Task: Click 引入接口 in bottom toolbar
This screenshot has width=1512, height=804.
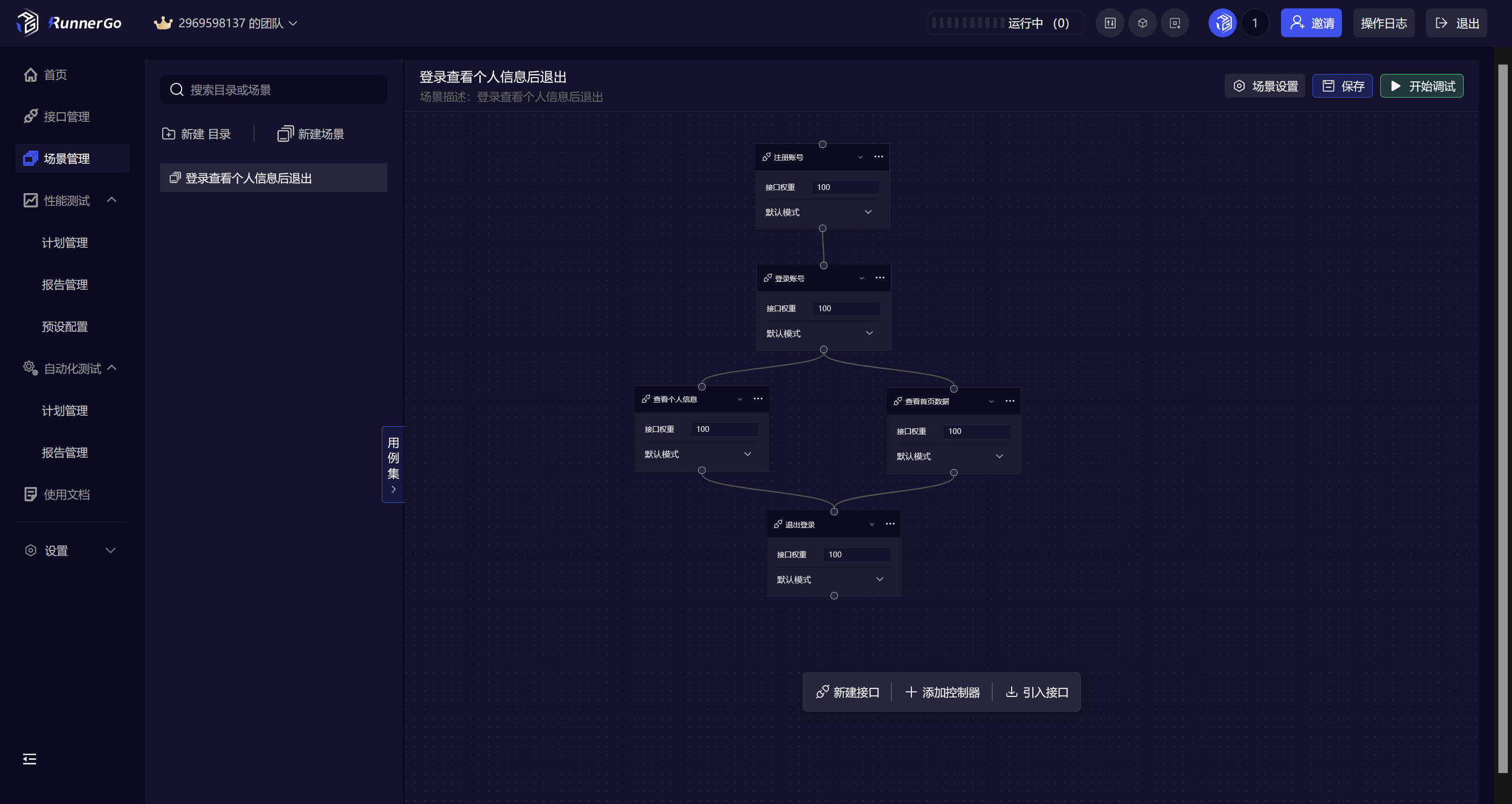Action: pos(1037,692)
